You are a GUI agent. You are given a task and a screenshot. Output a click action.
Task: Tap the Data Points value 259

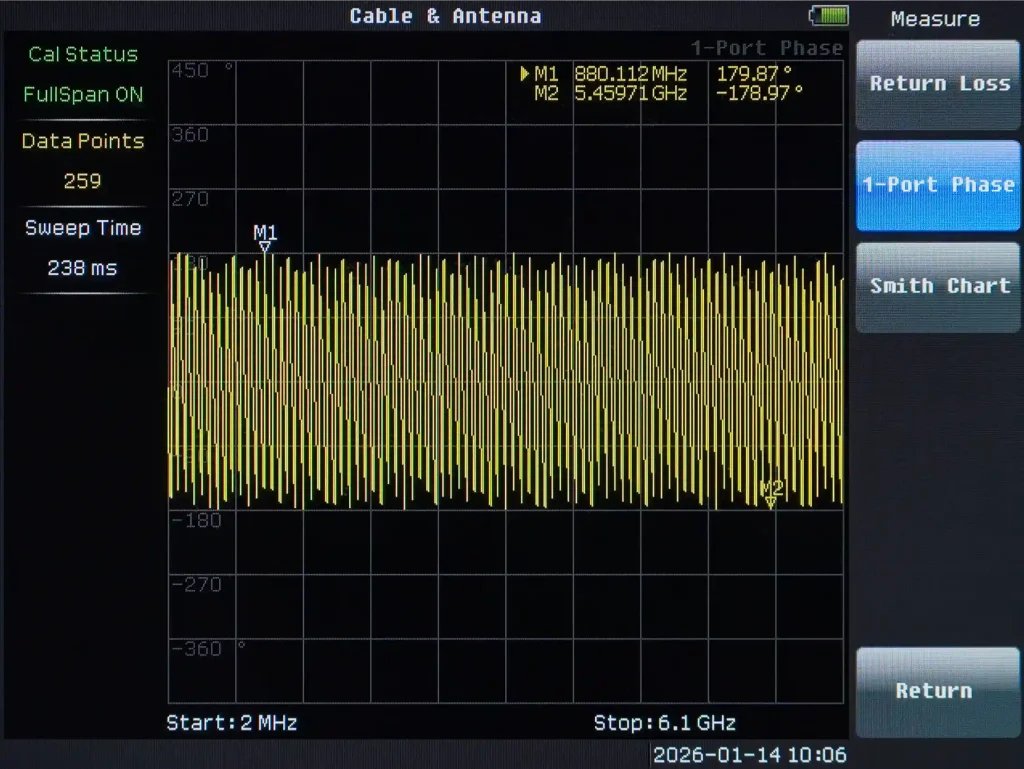tap(82, 181)
